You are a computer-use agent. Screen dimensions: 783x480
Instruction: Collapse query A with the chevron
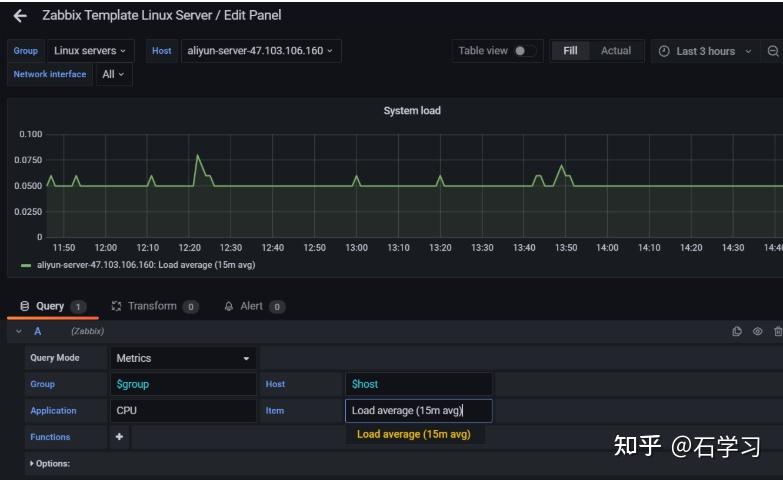tap(18, 331)
